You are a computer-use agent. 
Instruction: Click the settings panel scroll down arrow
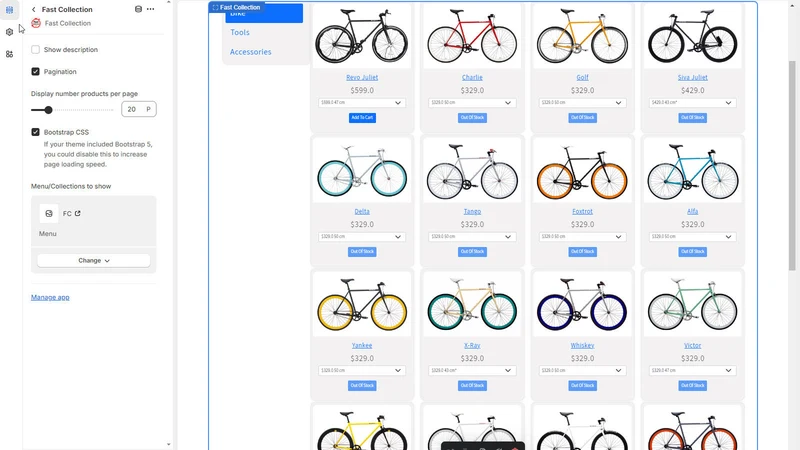[x=169, y=445]
